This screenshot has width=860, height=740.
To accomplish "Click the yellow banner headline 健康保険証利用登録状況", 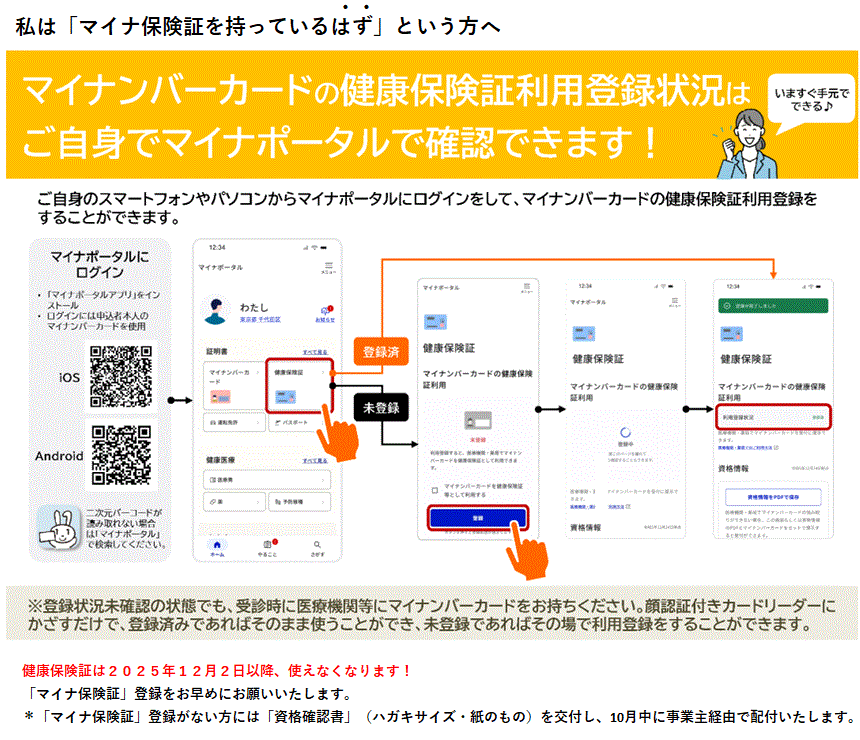I will coord(532,90).
